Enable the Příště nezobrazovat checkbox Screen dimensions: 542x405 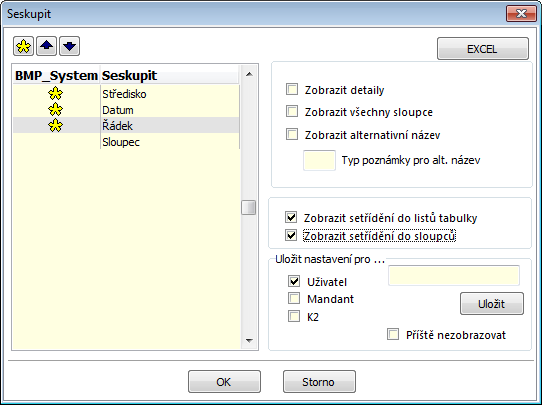[x=393, y=334]
